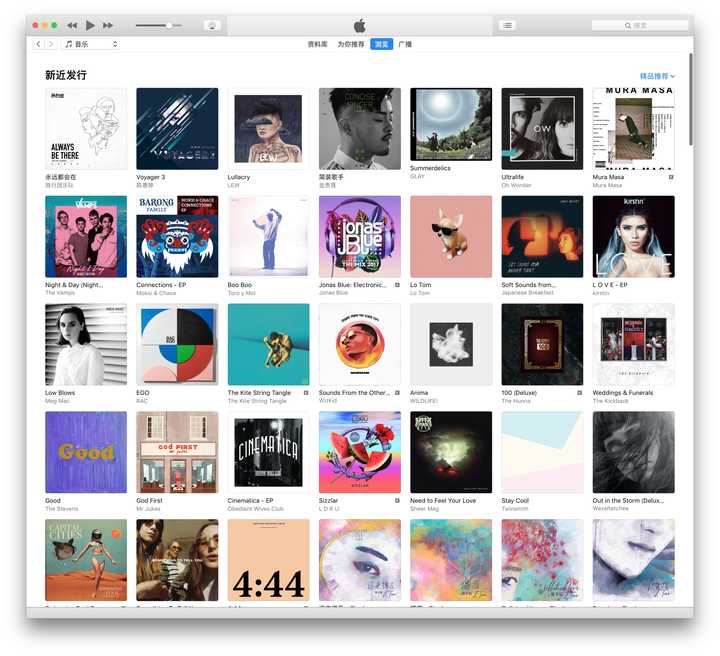Skip ahead with the fast-forward button
This screenshot has height=656, width=720.
pos(108,26)
